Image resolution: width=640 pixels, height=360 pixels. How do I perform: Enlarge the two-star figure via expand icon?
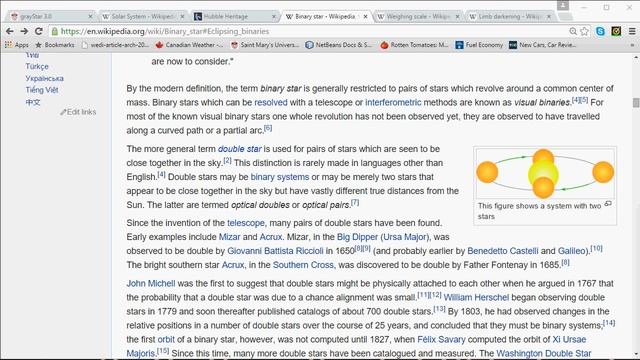pos(608,204)
